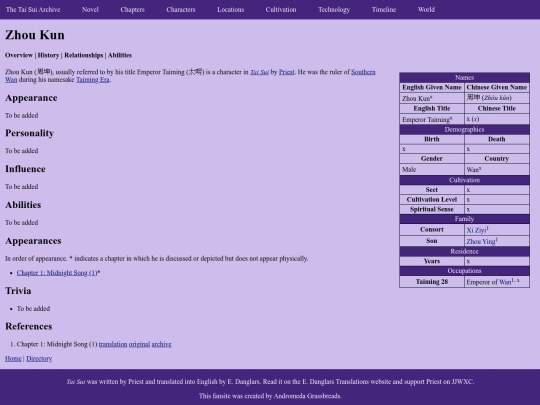Click the Names header in infobox

(465, 77)
